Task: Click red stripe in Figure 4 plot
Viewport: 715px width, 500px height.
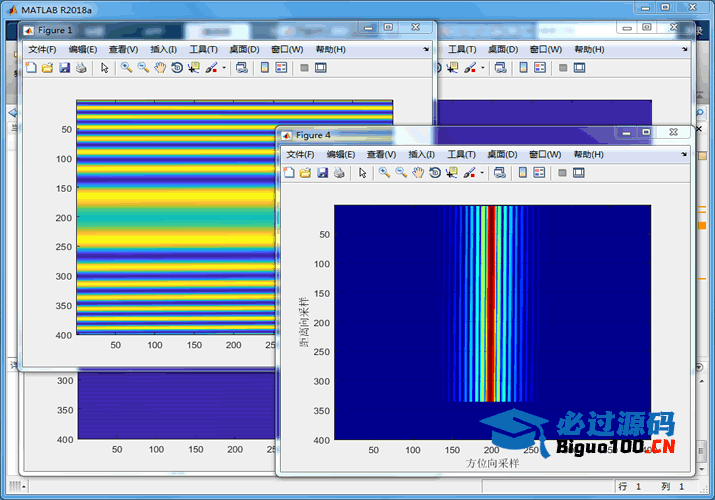Action: tap(492, 303)
